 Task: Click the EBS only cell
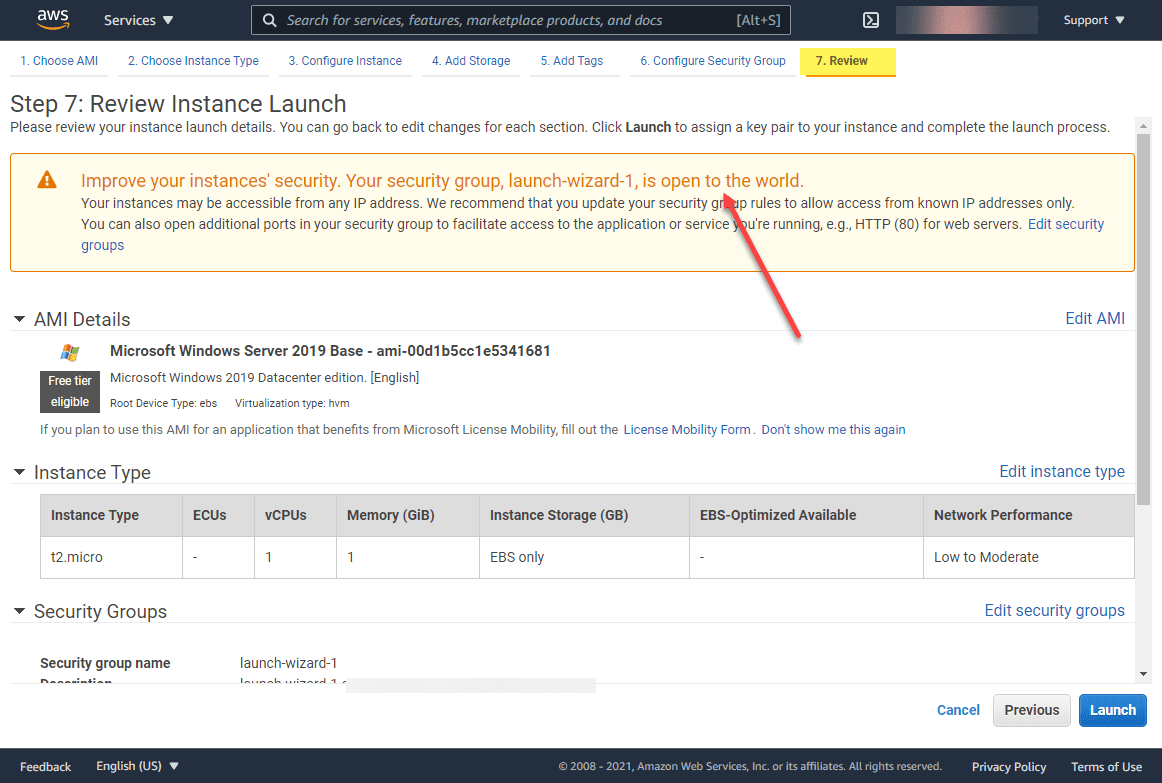coord(584,557)
